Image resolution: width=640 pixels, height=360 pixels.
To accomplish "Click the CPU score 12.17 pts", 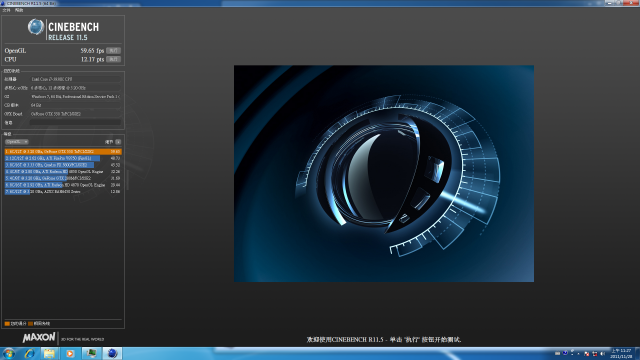I will (92, 59).
